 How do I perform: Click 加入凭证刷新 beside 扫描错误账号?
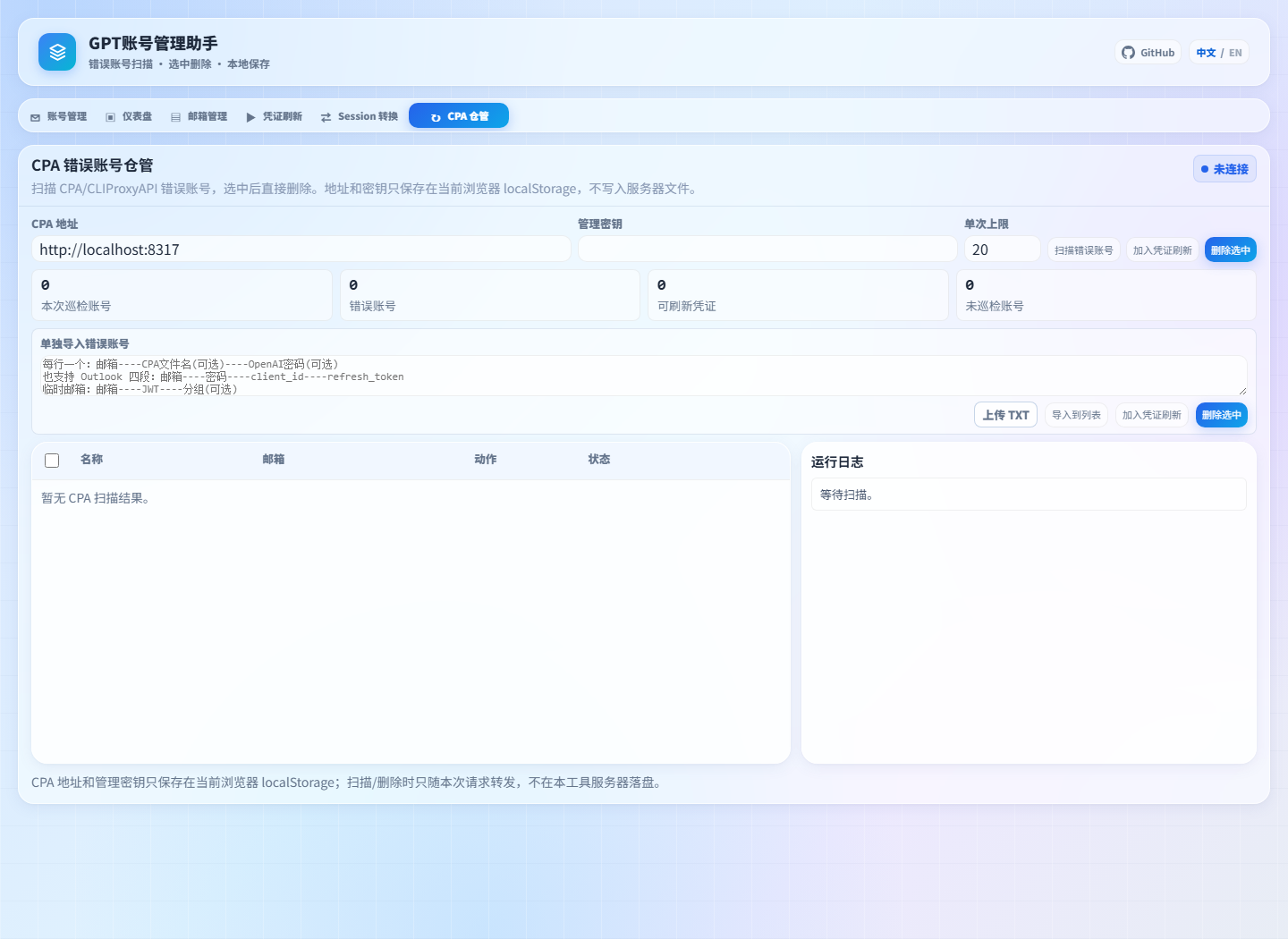pos(1163,250)
